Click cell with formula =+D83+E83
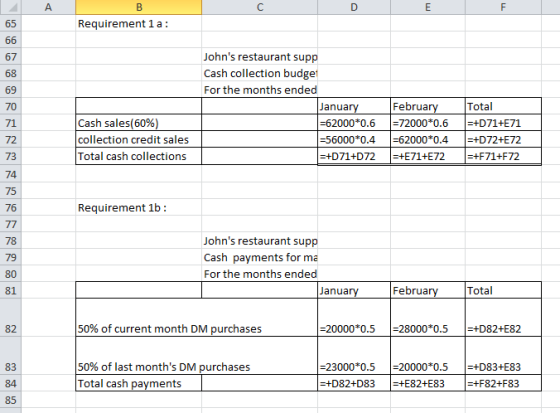 [x=503, y=356]
